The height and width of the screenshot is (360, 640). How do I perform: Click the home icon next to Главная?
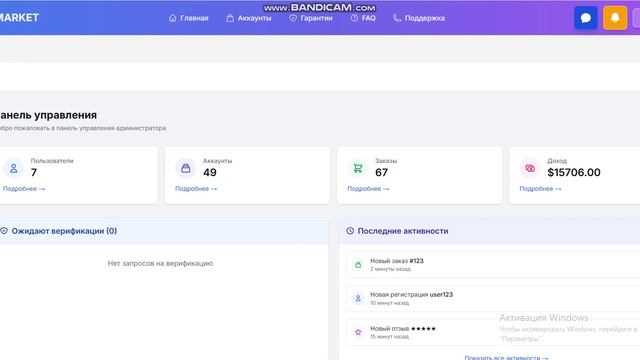(x=173, y=18)
